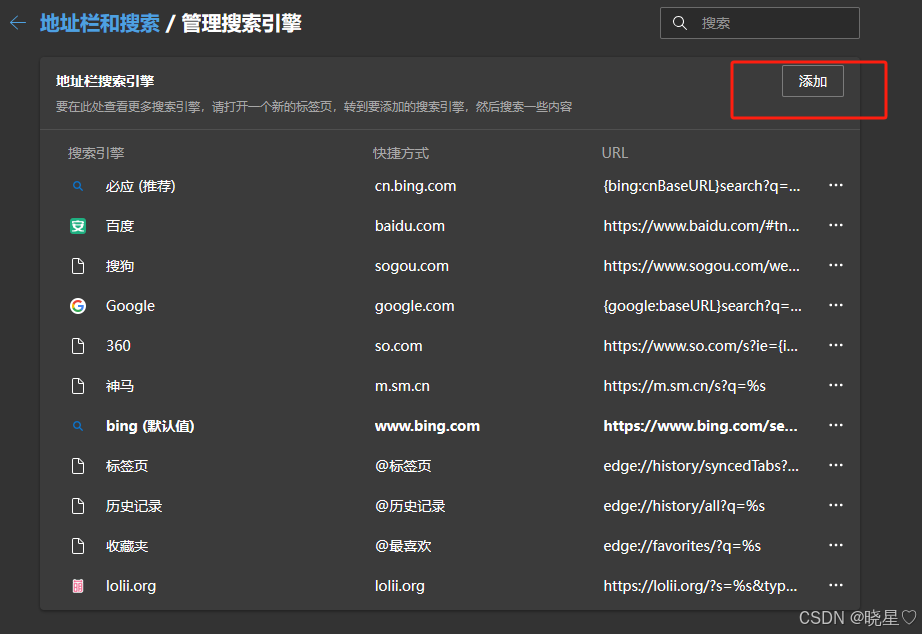Click the 百度 green favicon
Image resolution: width=922 pixels, height=634 pixels.
point(78,226)
